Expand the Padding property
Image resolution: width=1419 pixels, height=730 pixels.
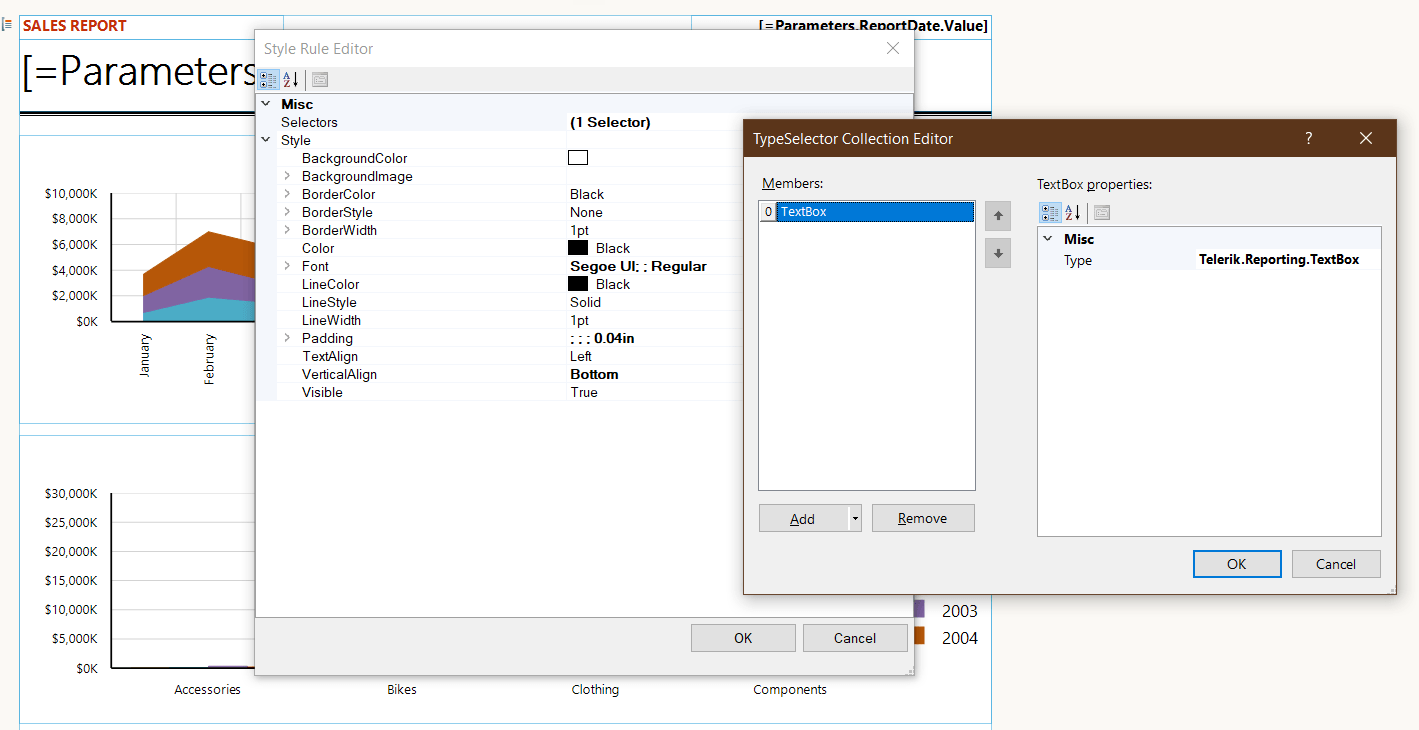click(x=287, y=338)
